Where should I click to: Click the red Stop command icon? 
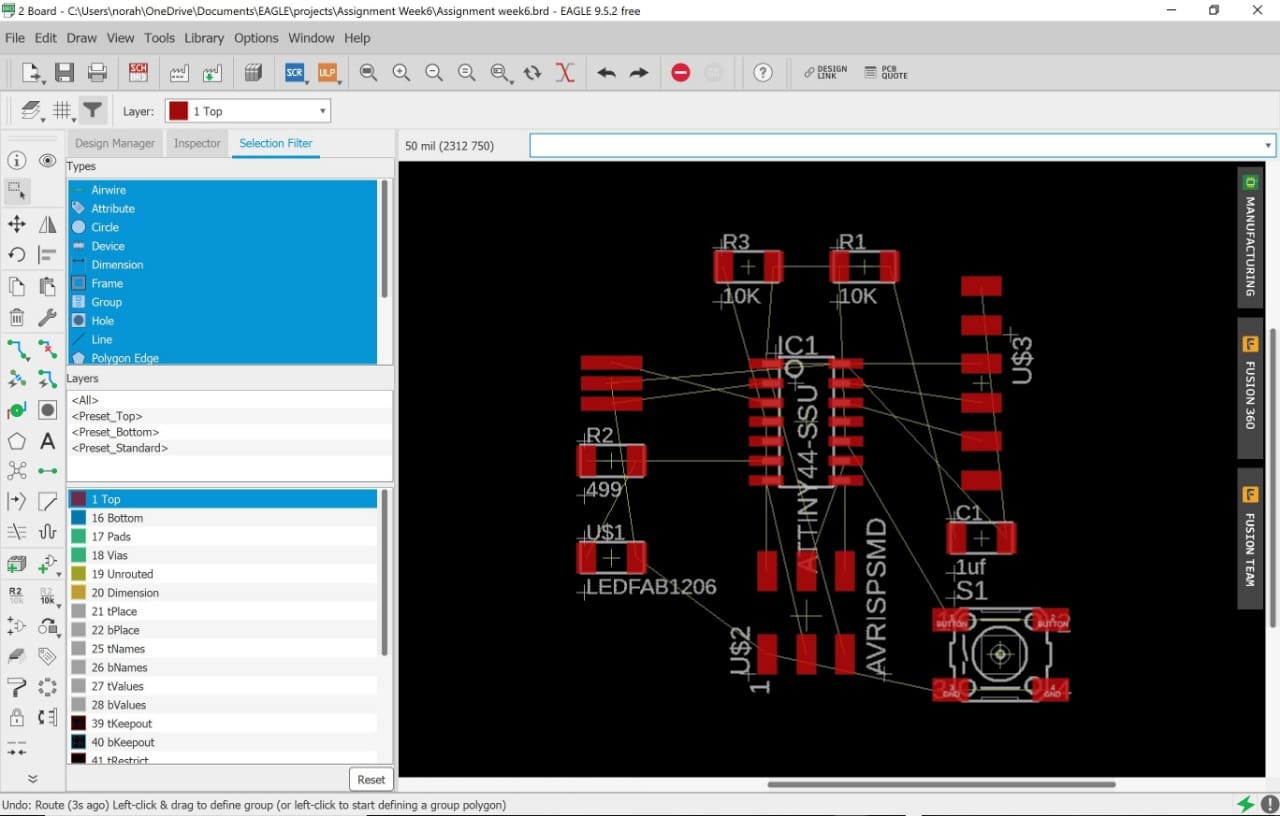point(681,73)
